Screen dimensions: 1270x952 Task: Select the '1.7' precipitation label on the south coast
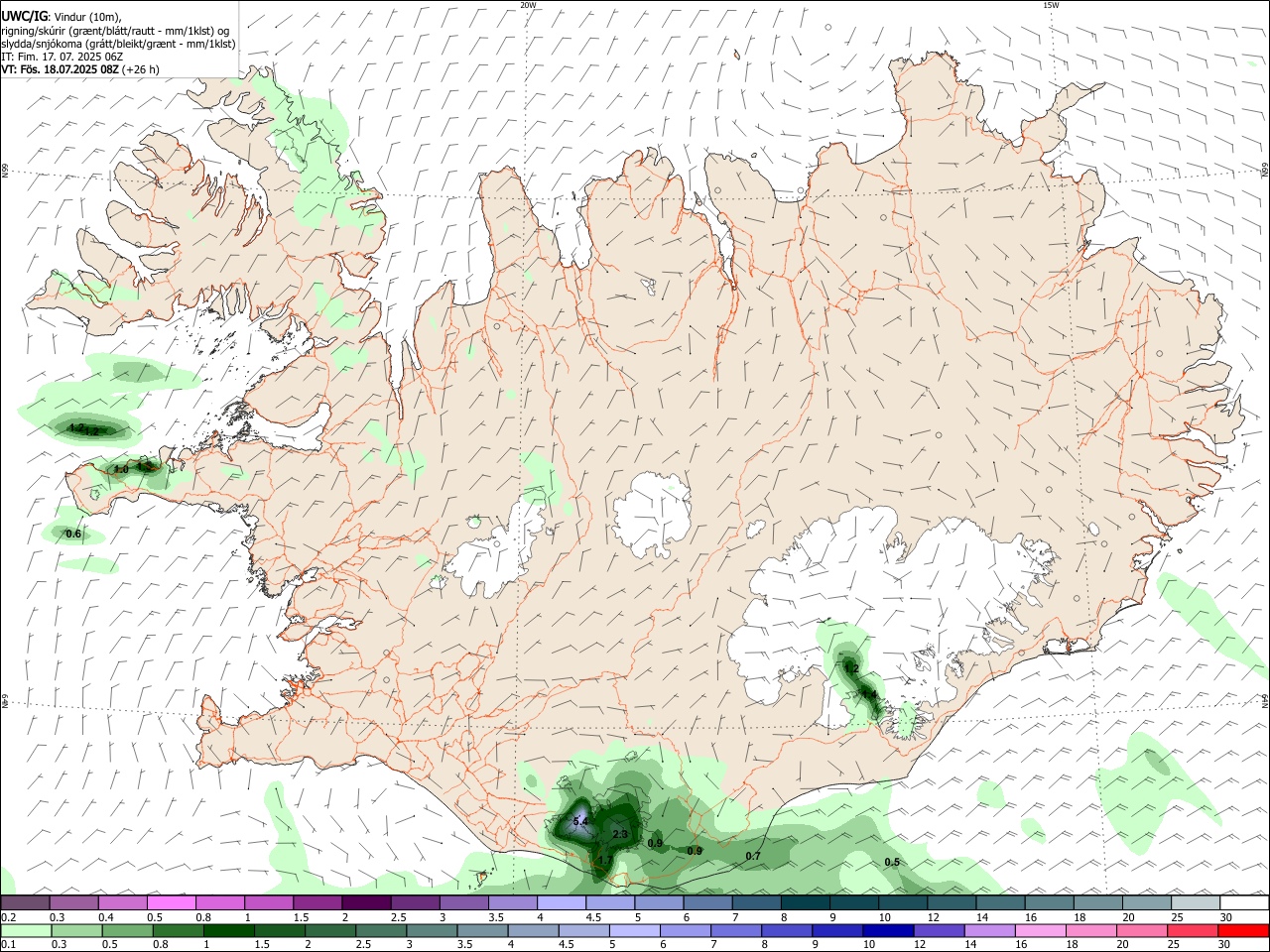click(605, 861)
